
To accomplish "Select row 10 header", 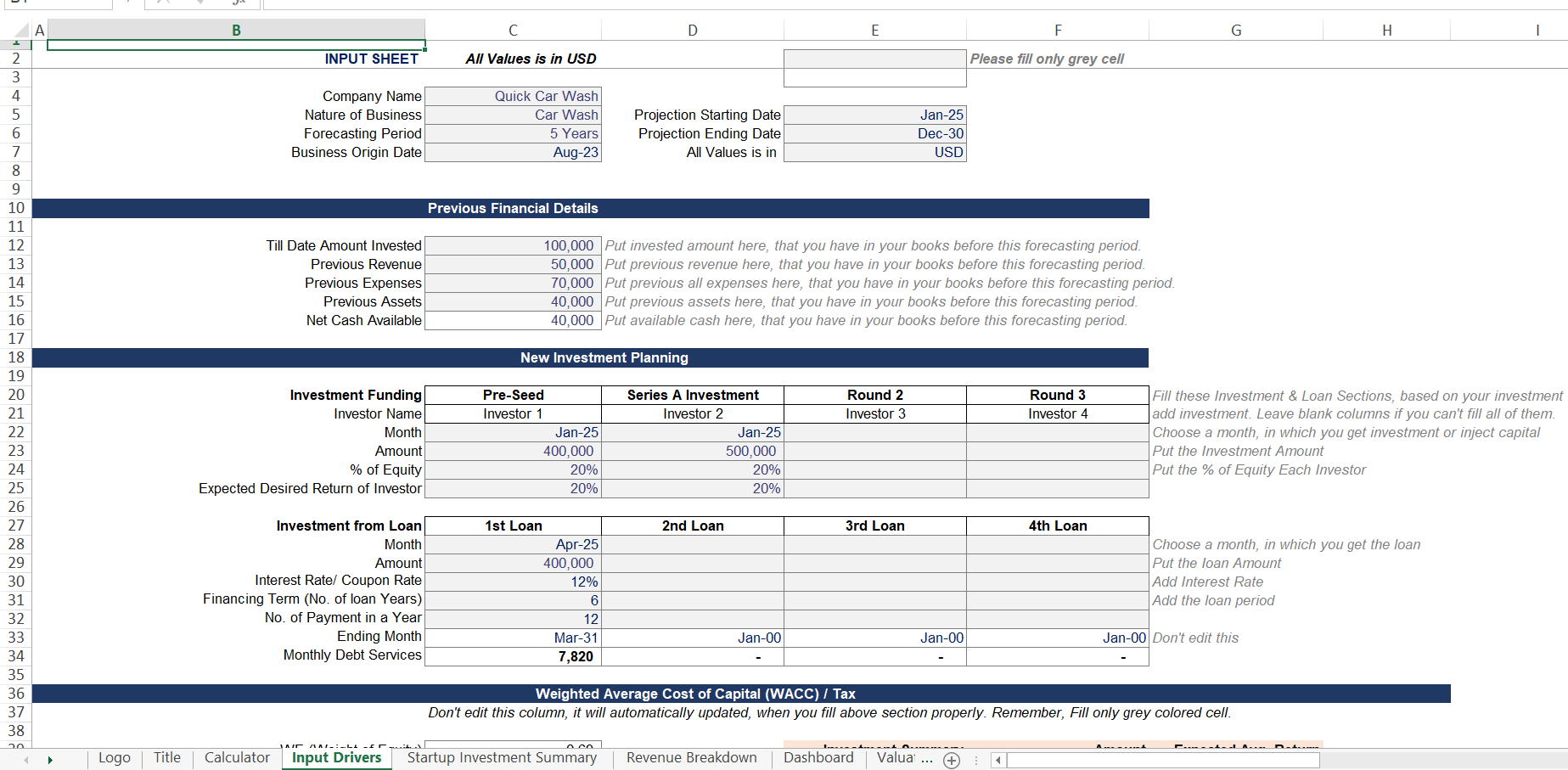I will [x=16, y=208].
